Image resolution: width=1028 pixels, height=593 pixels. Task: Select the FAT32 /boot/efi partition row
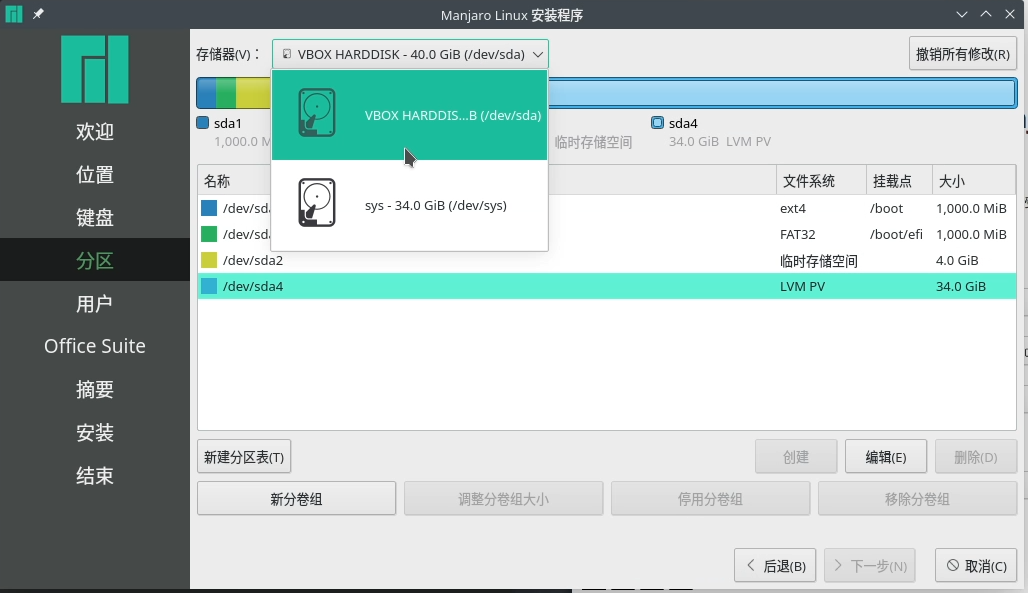click(x=607, y=234)
